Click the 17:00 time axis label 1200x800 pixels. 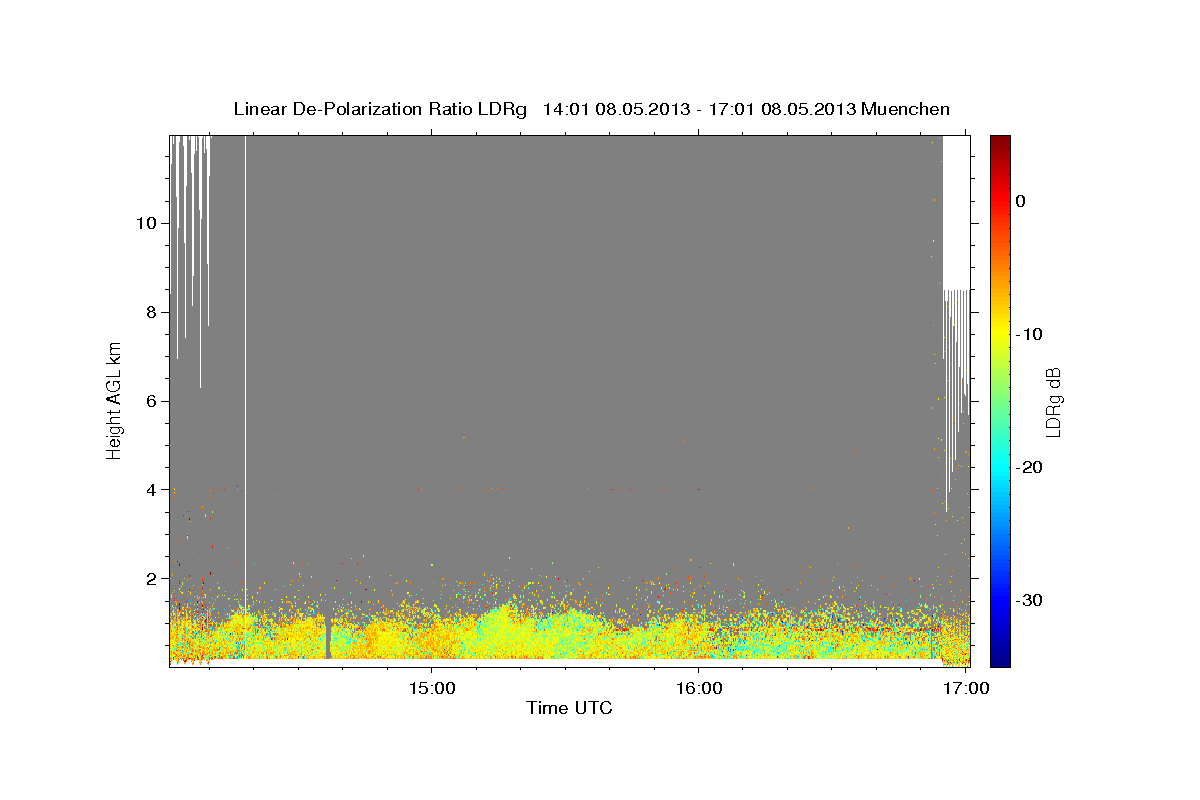[967, 688]
